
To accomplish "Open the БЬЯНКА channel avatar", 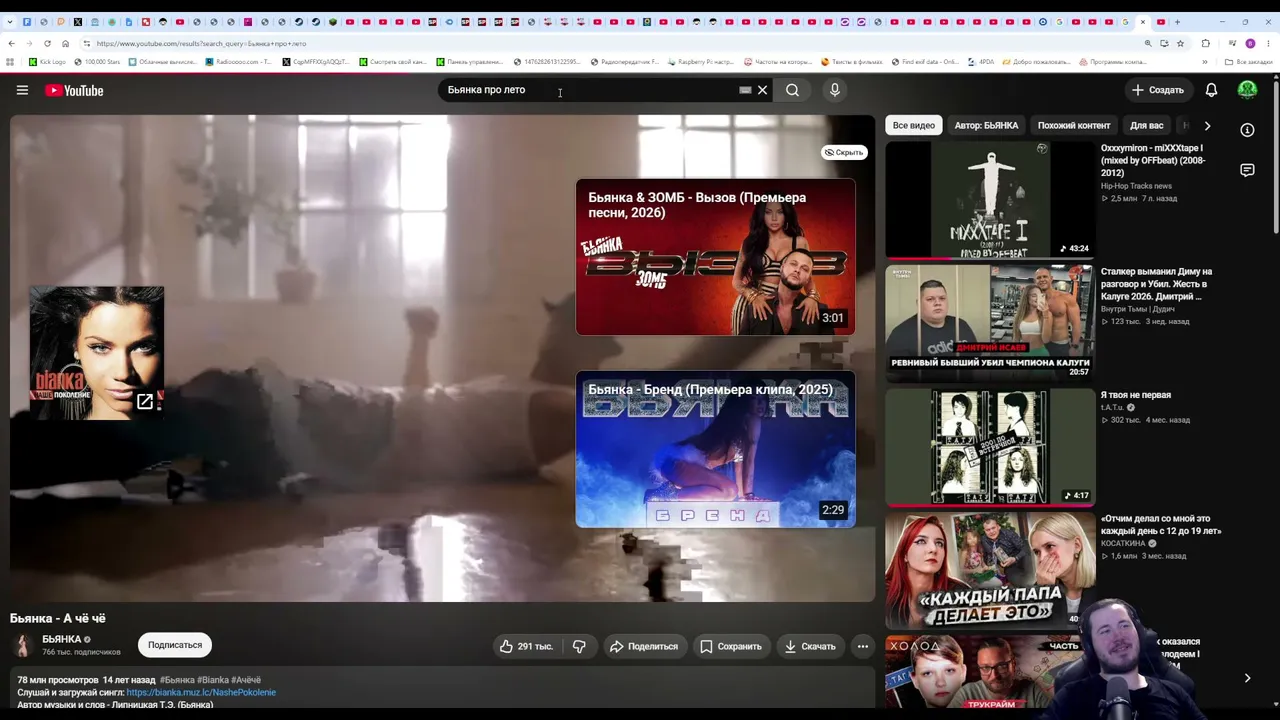I will (22, 645).
